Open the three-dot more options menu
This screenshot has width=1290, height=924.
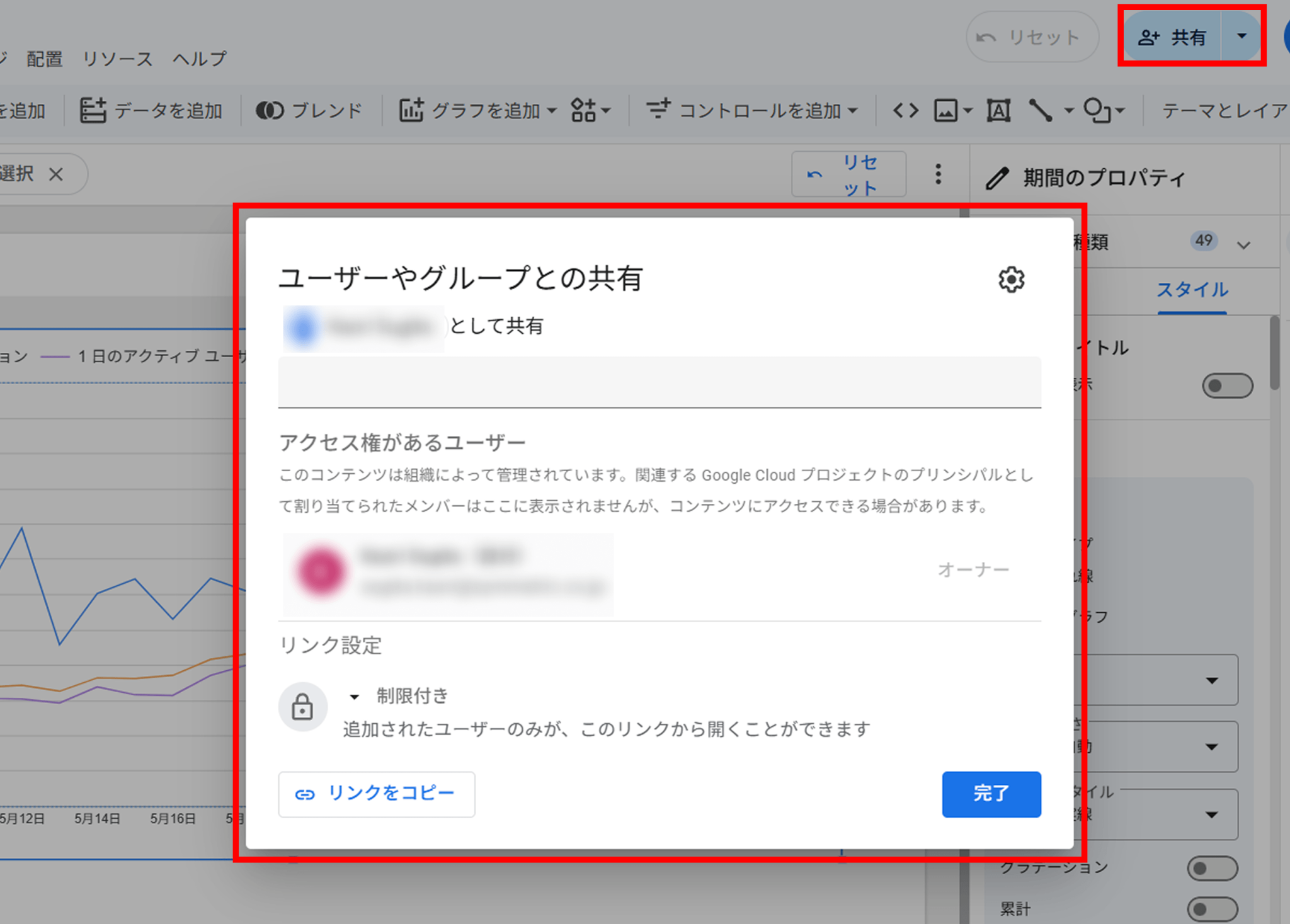point(938,174)
